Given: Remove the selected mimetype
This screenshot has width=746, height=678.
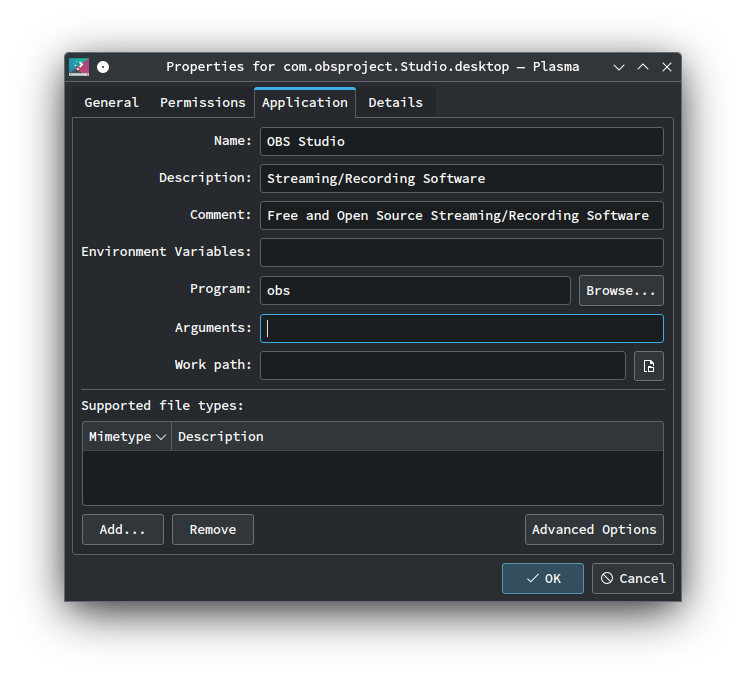Looking at the screenshot, I should [x=213, y=530].
